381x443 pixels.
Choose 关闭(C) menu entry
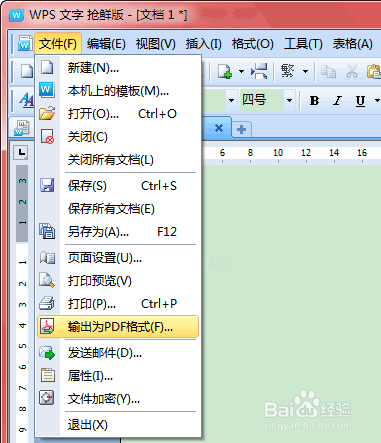(x=118, y=137)
